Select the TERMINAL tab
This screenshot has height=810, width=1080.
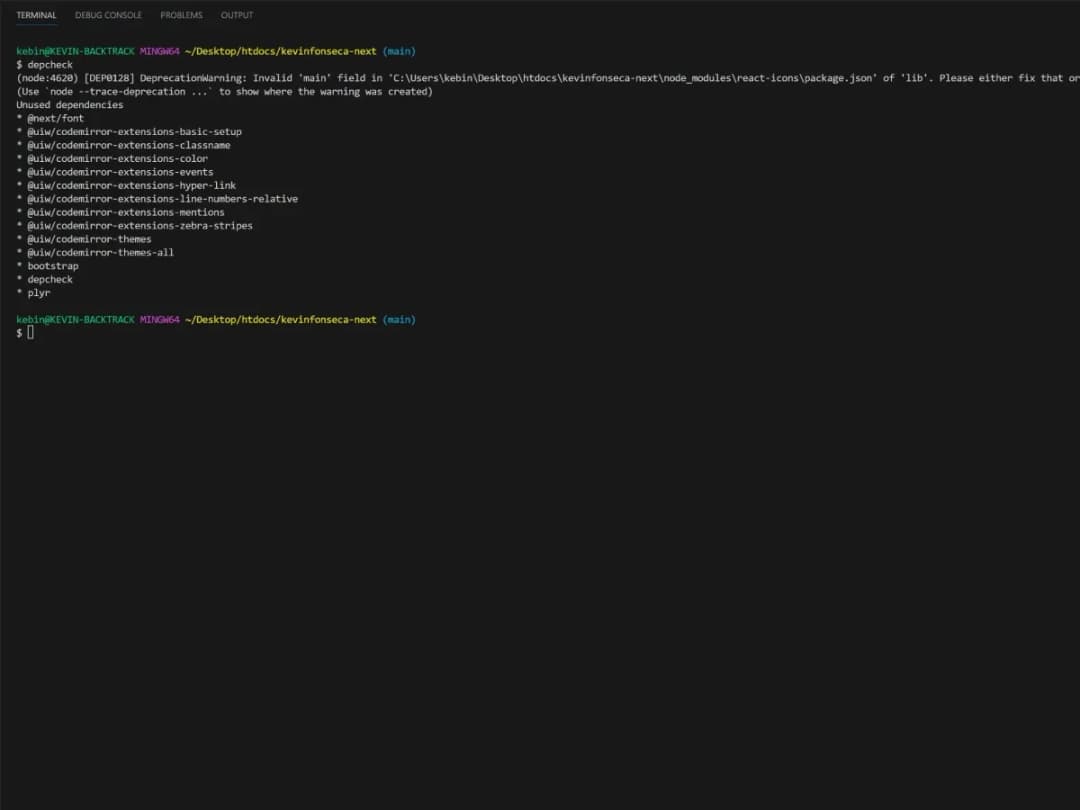pos(36,14)
